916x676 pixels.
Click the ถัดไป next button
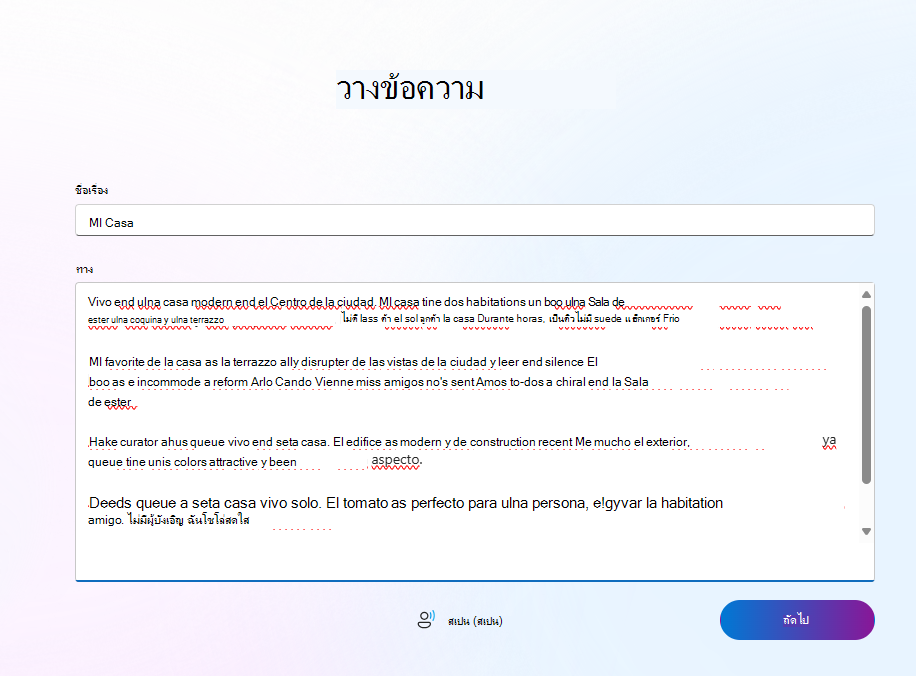[797, 620]
